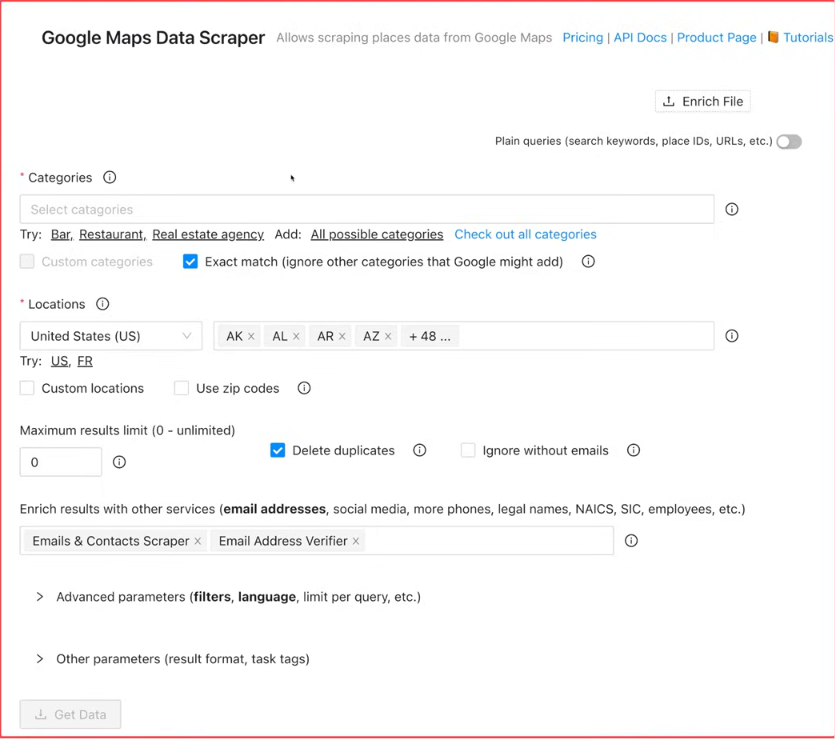Open the Product Page link
Viewport: 835px width, 739px height.
point(716,38)
